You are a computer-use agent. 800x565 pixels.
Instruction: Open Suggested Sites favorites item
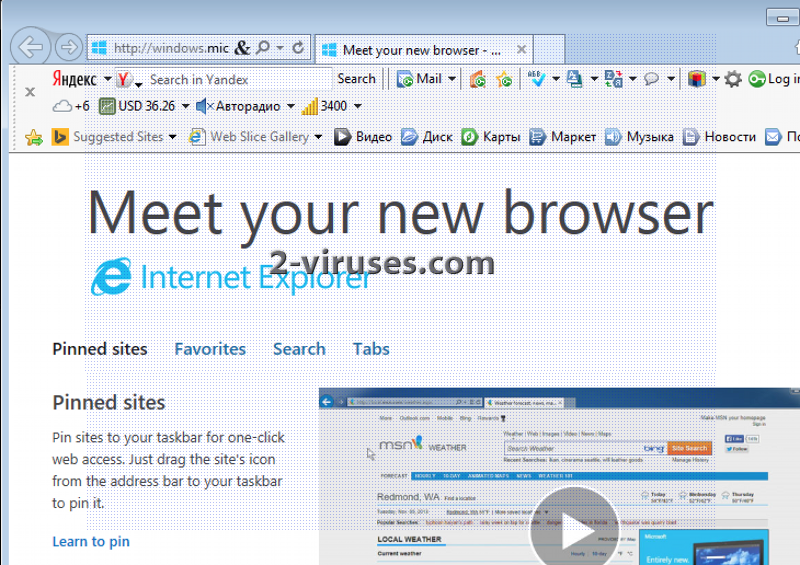coord(113,137)
